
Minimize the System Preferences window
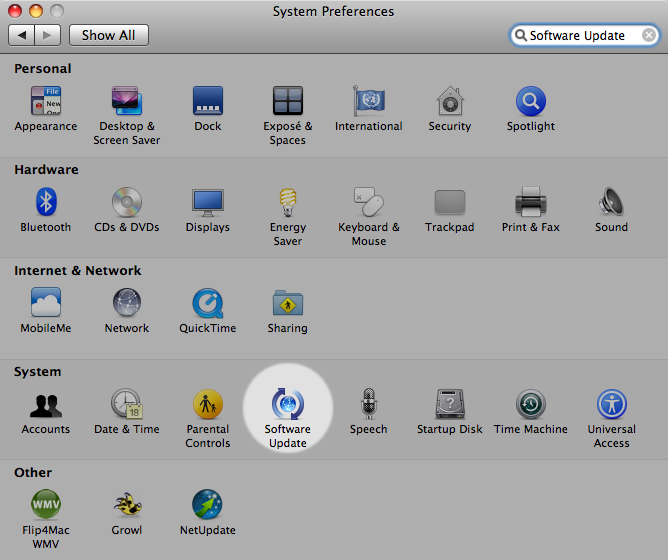point(36,11)
